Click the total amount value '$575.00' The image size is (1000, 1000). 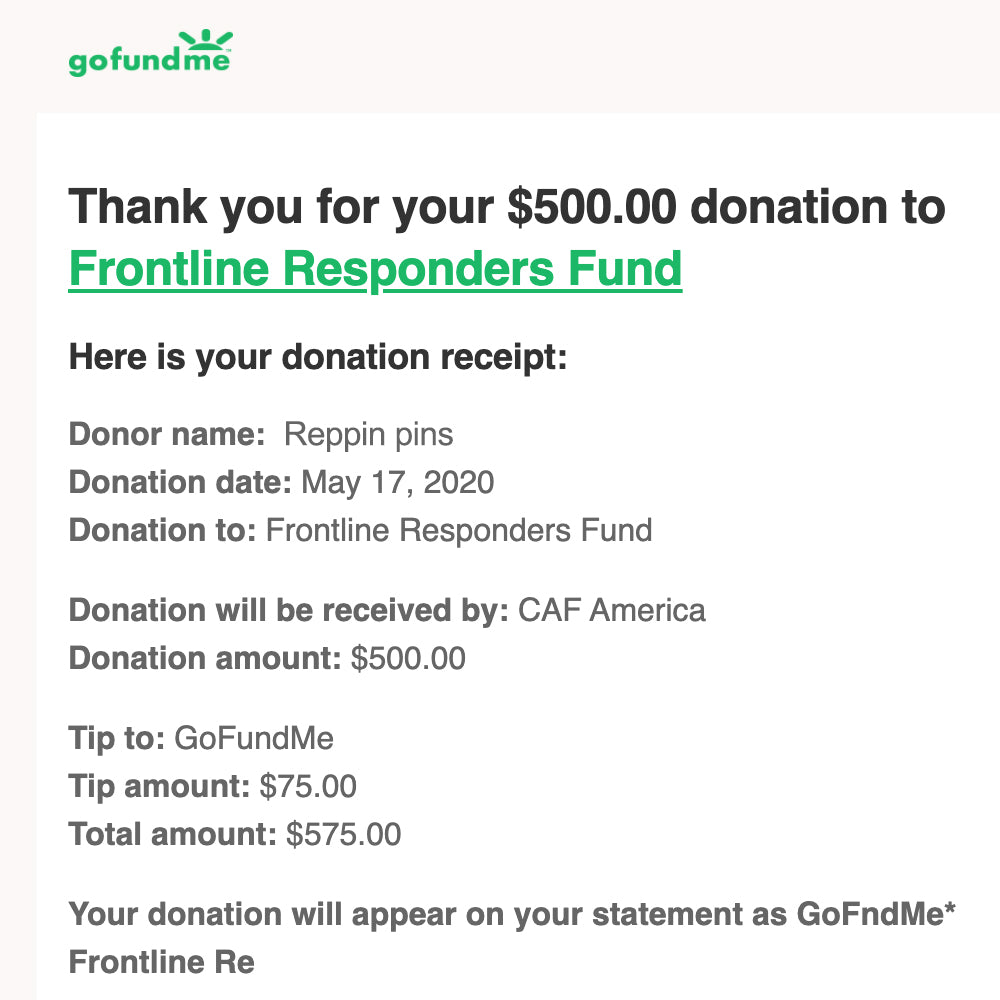344,834
